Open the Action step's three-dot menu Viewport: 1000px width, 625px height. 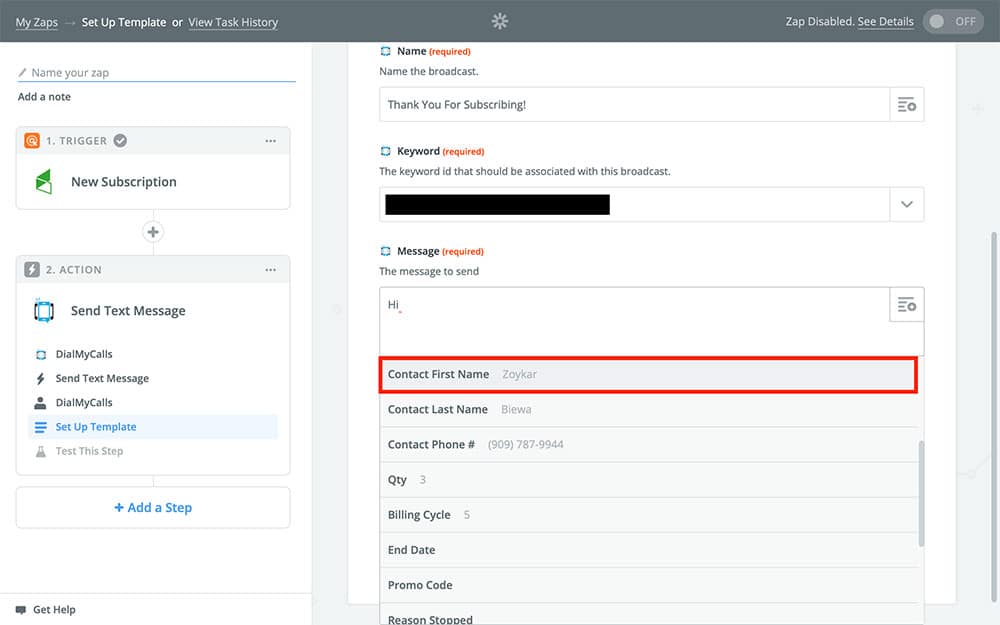click(x=271, y=270)
